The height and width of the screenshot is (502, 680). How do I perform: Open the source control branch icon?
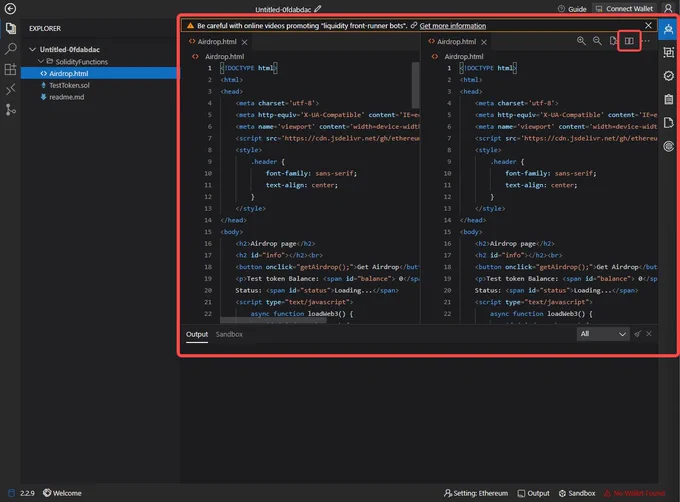tap(10, 110)
